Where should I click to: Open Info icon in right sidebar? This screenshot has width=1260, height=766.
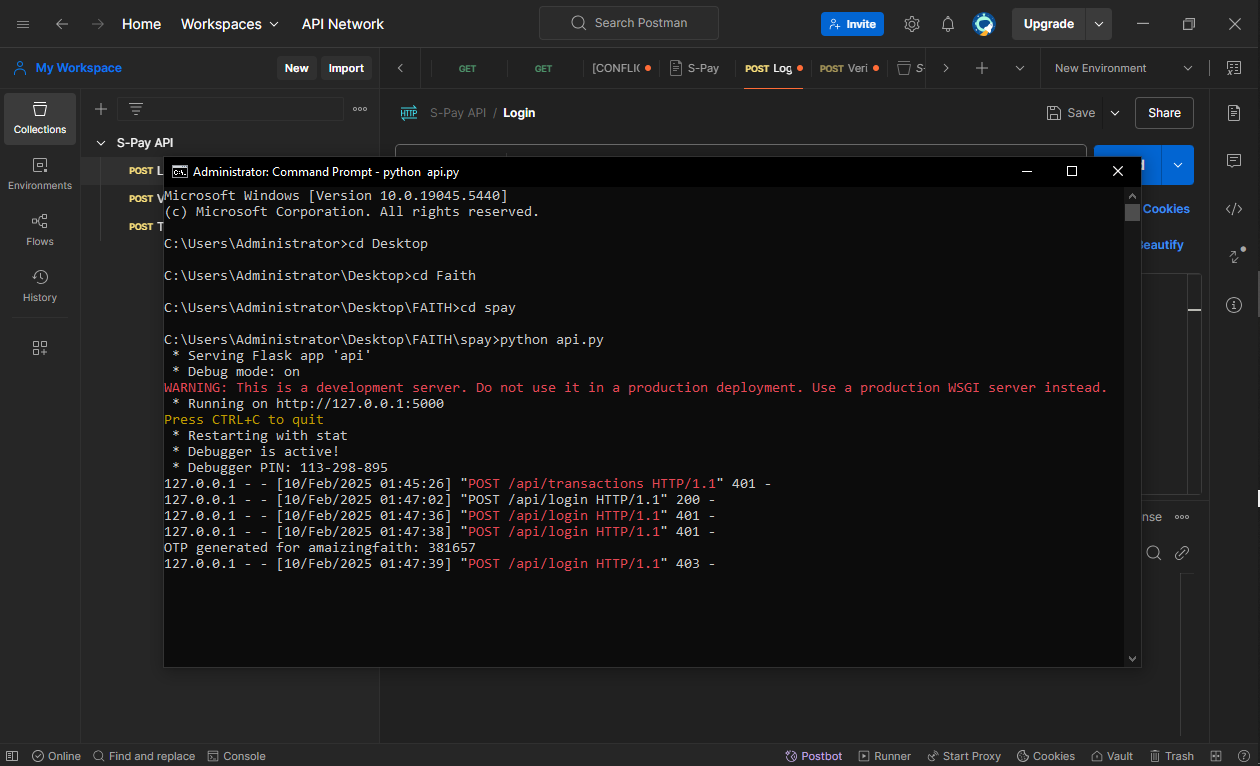coord(1234,305)
